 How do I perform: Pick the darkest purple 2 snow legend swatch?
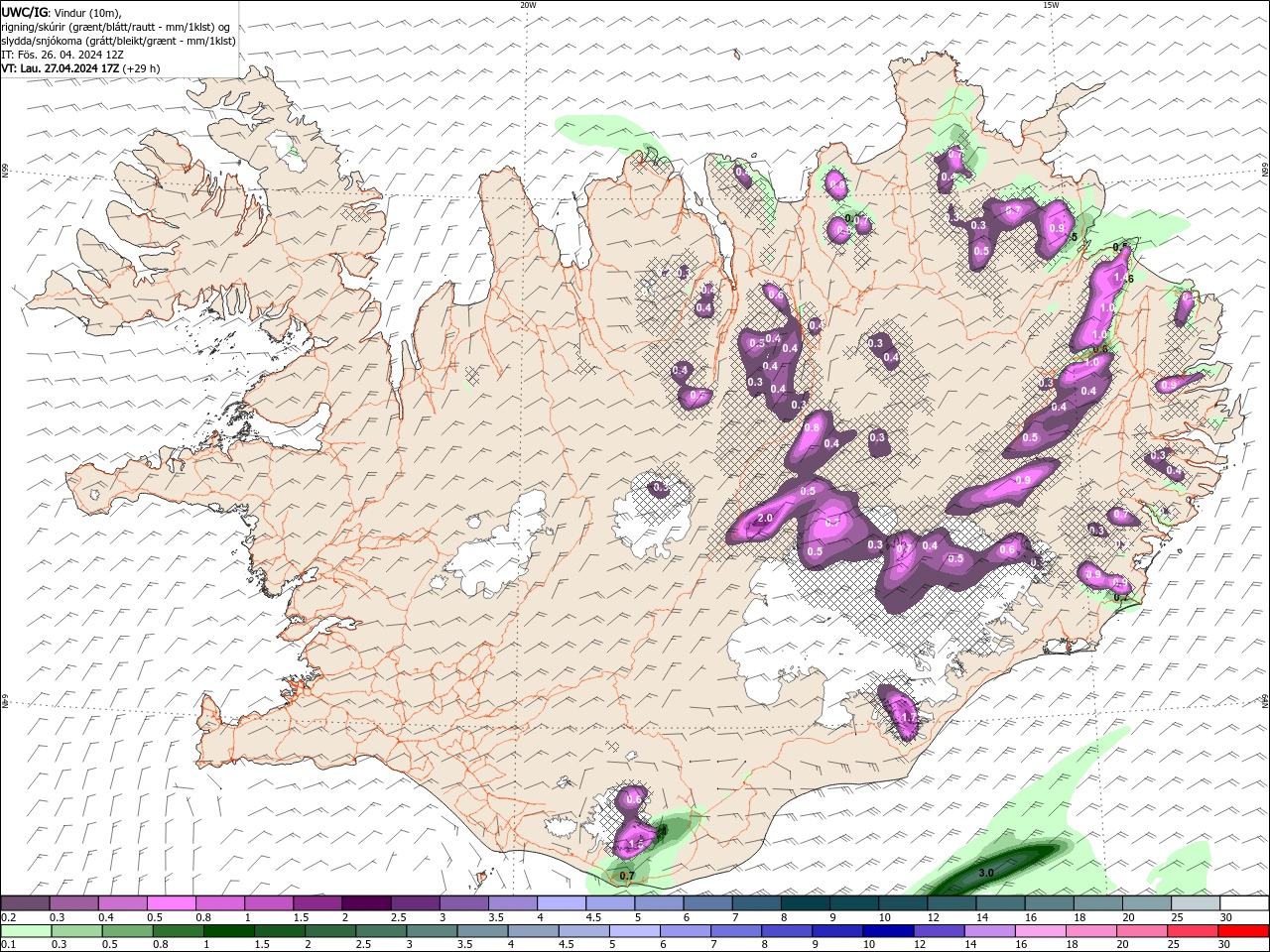[x=366, y=902]
